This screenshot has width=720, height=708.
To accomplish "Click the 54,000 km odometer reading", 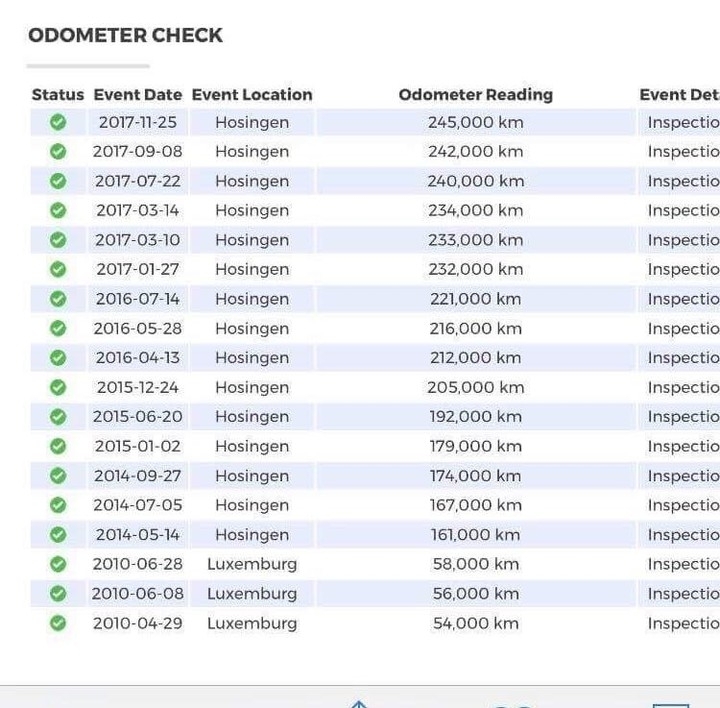I will pyautogui.click(x=476, y=623).
